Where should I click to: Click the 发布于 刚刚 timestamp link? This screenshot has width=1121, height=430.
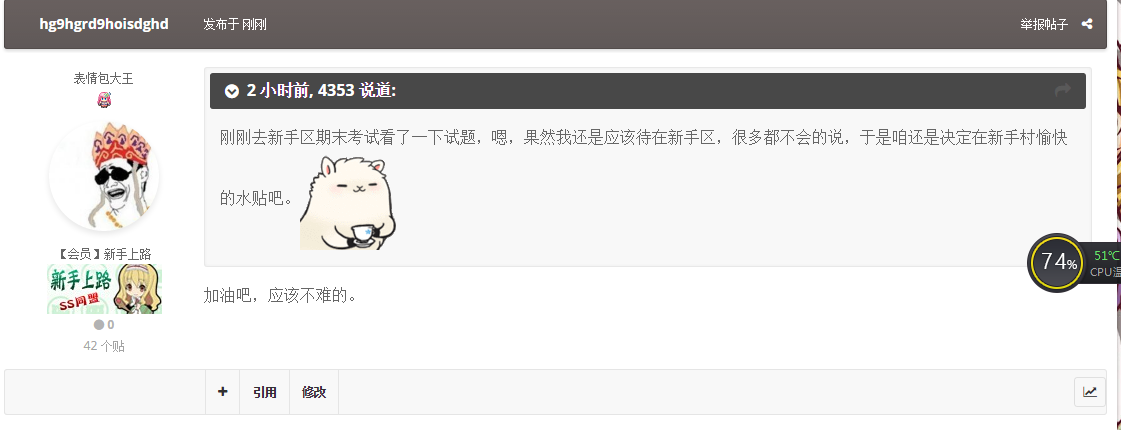click(234, 24)
